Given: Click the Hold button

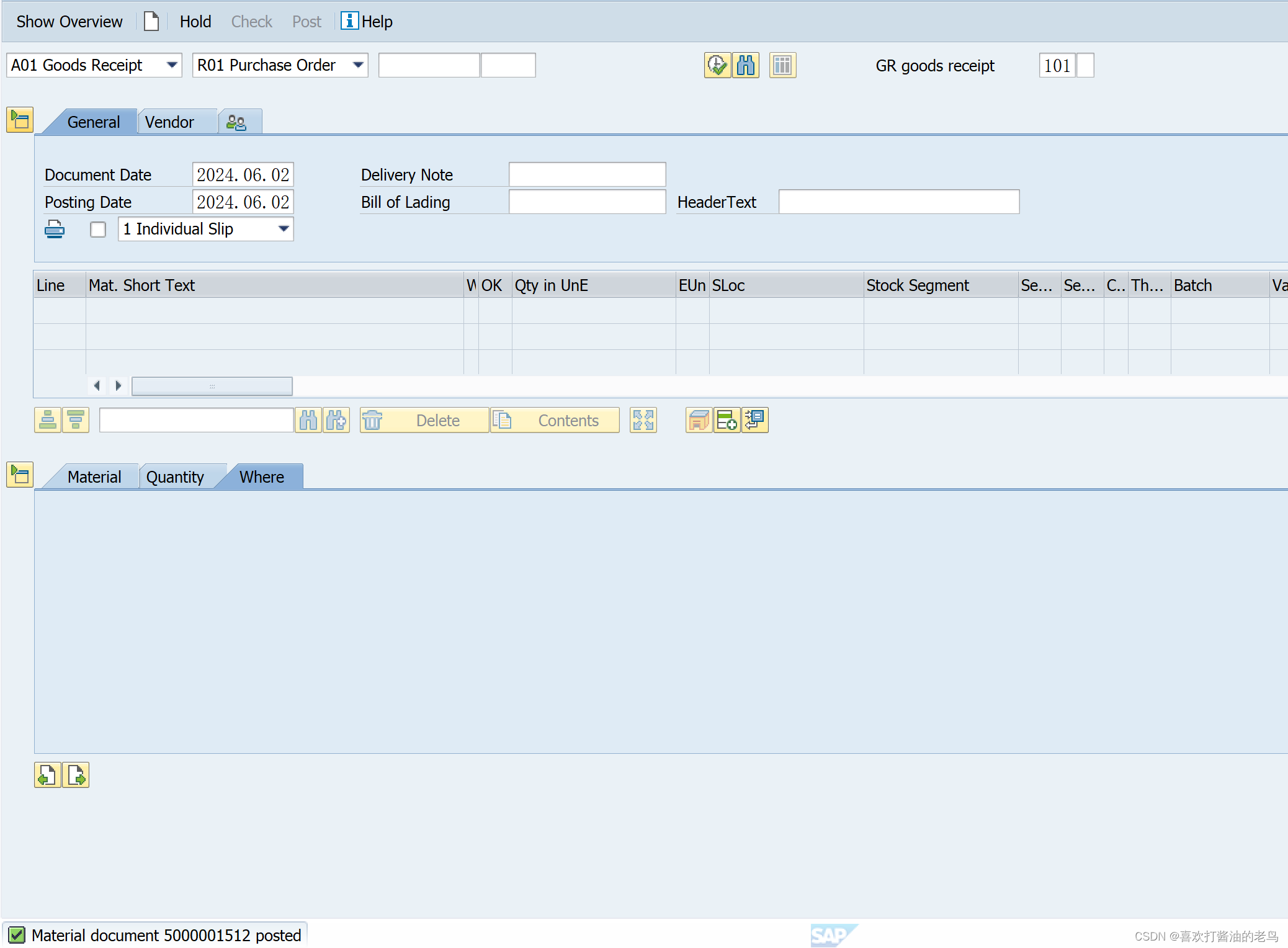Looking at the screenshot, I should (x=195, y=21).
